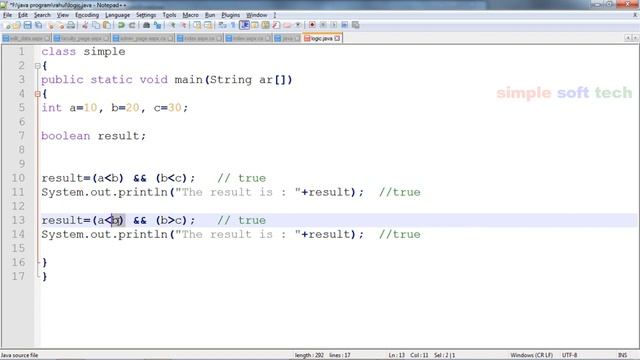The image size is (640, 360).
Task: Redo the edit with toolbar arrow
Action: click(132, 25)
